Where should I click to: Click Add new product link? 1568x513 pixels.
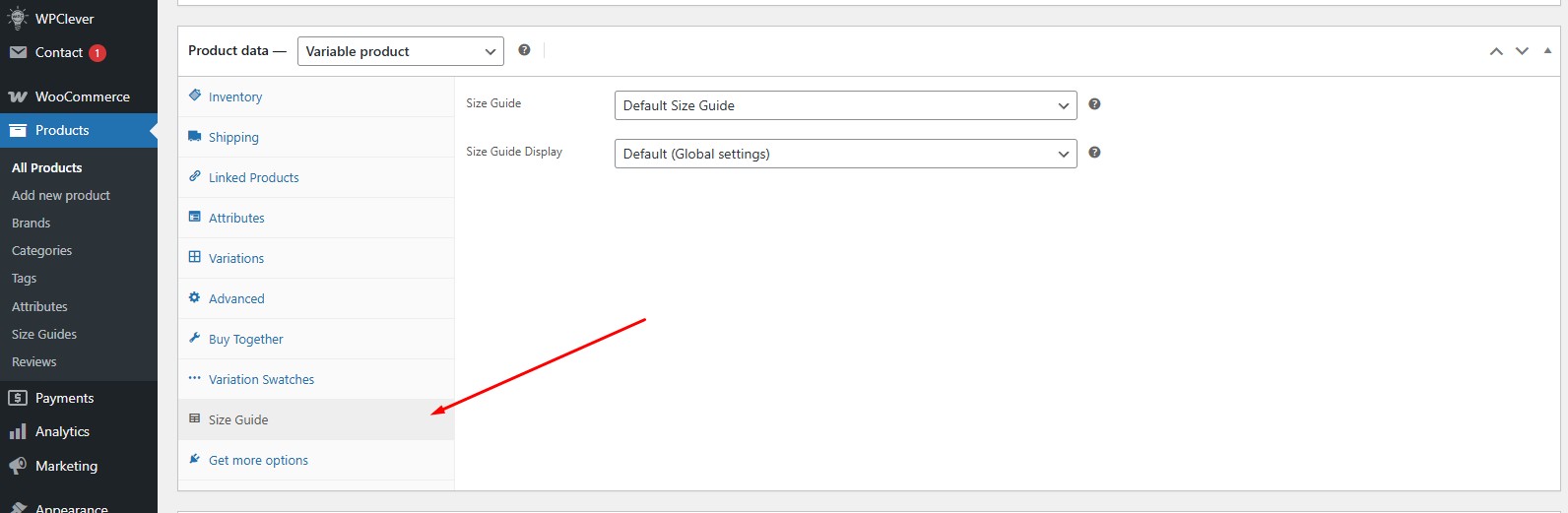[x=61, y=195]
